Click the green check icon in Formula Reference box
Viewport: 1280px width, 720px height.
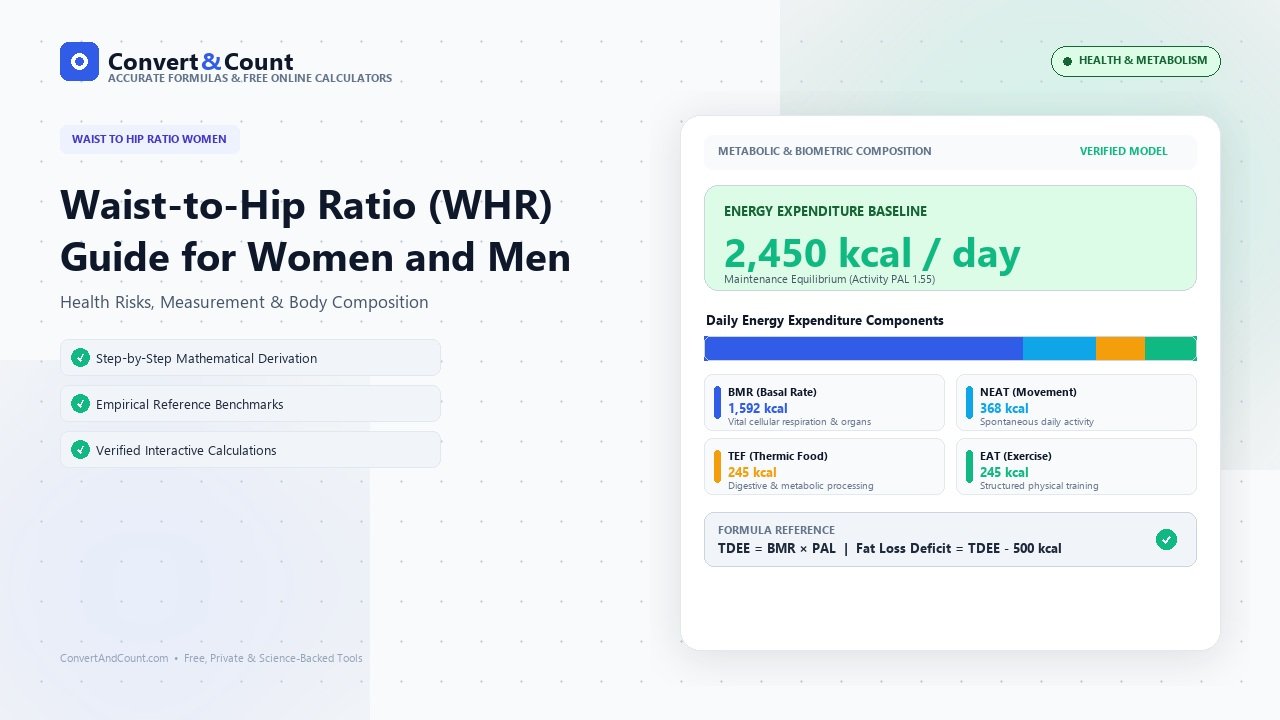coord(1166,540)
